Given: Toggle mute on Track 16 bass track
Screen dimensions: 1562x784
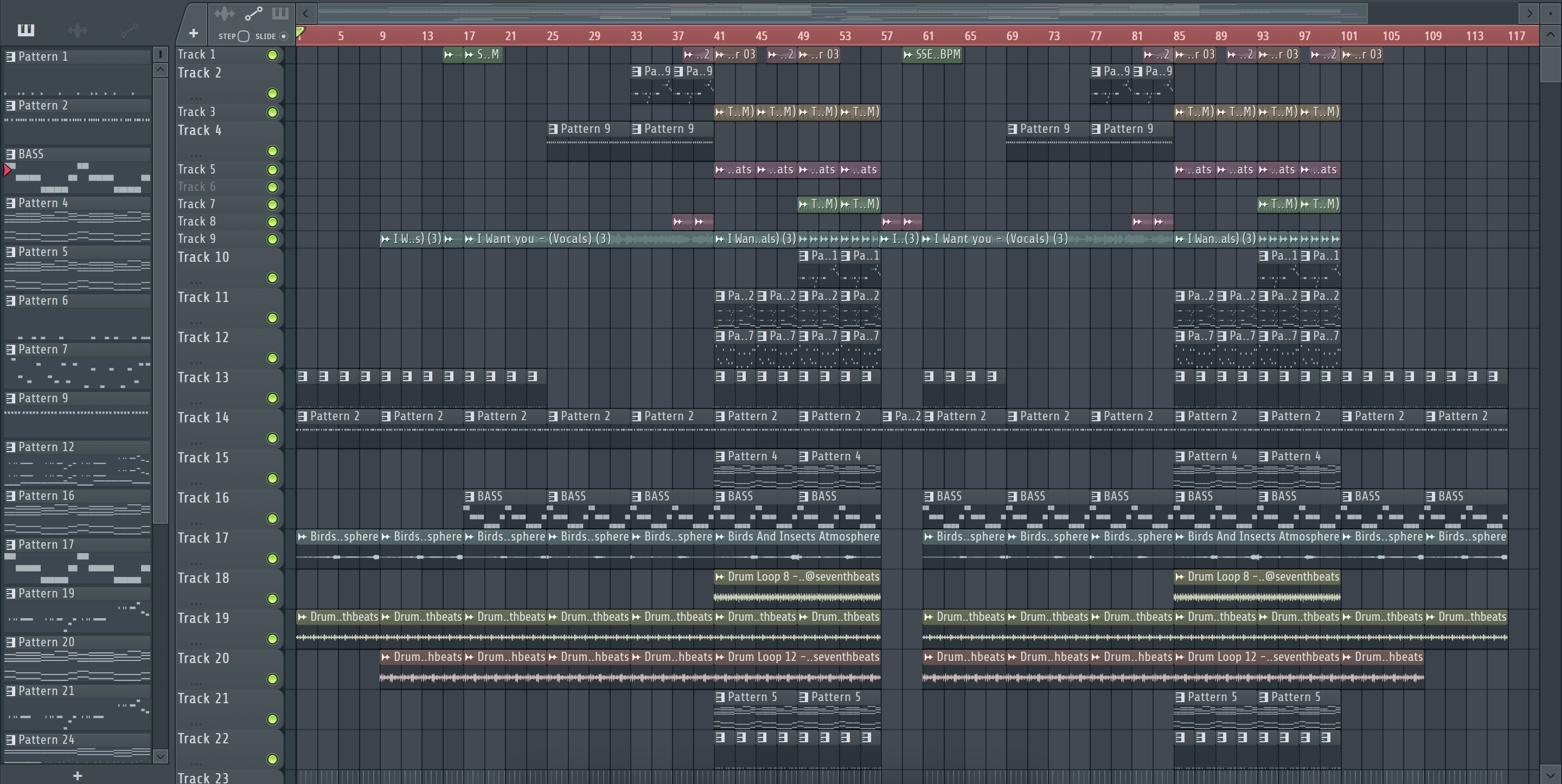Looking at the screenshot, I should point(273,518).
